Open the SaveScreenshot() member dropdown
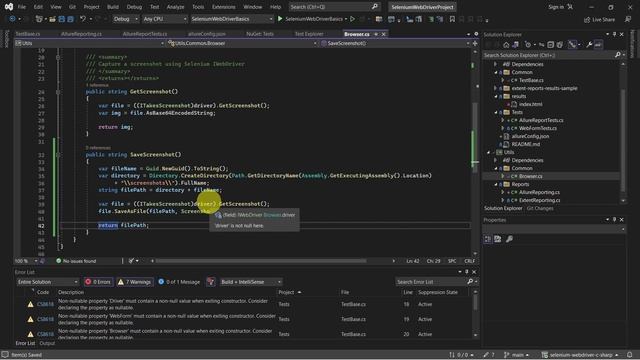640x360 pixels. [395, 43]
